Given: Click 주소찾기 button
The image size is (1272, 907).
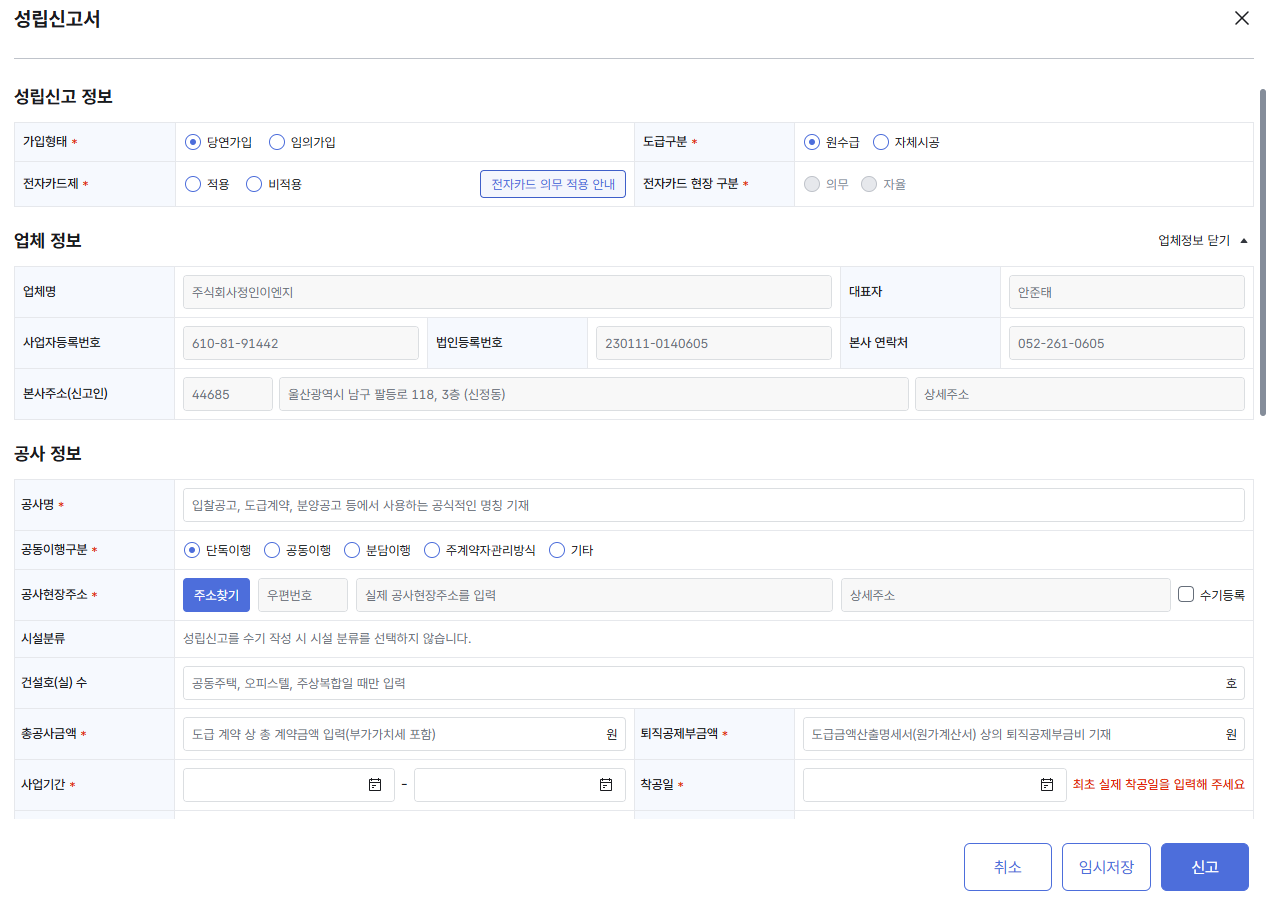Looking at the screenshot, I should coord(216,595).
